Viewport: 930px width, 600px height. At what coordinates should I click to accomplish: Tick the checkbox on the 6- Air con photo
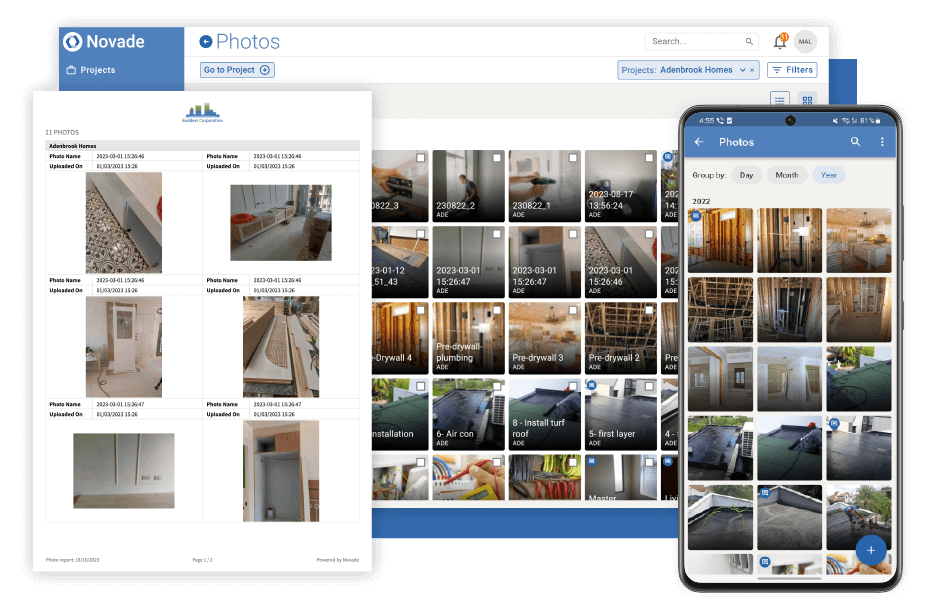(x=496, y=385)
